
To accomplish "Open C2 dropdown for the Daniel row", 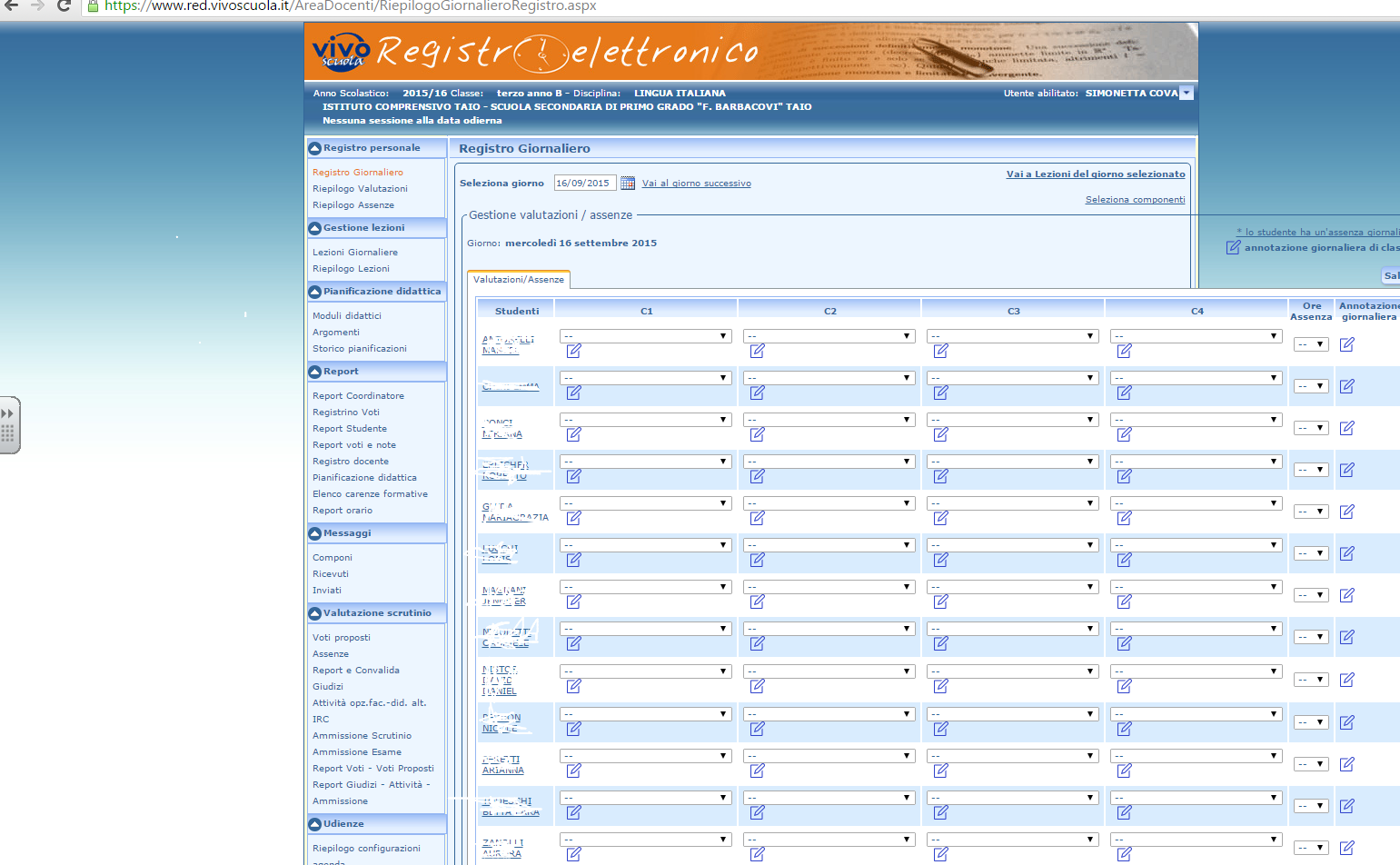I will pyautogui.click(x=829, y=671).
